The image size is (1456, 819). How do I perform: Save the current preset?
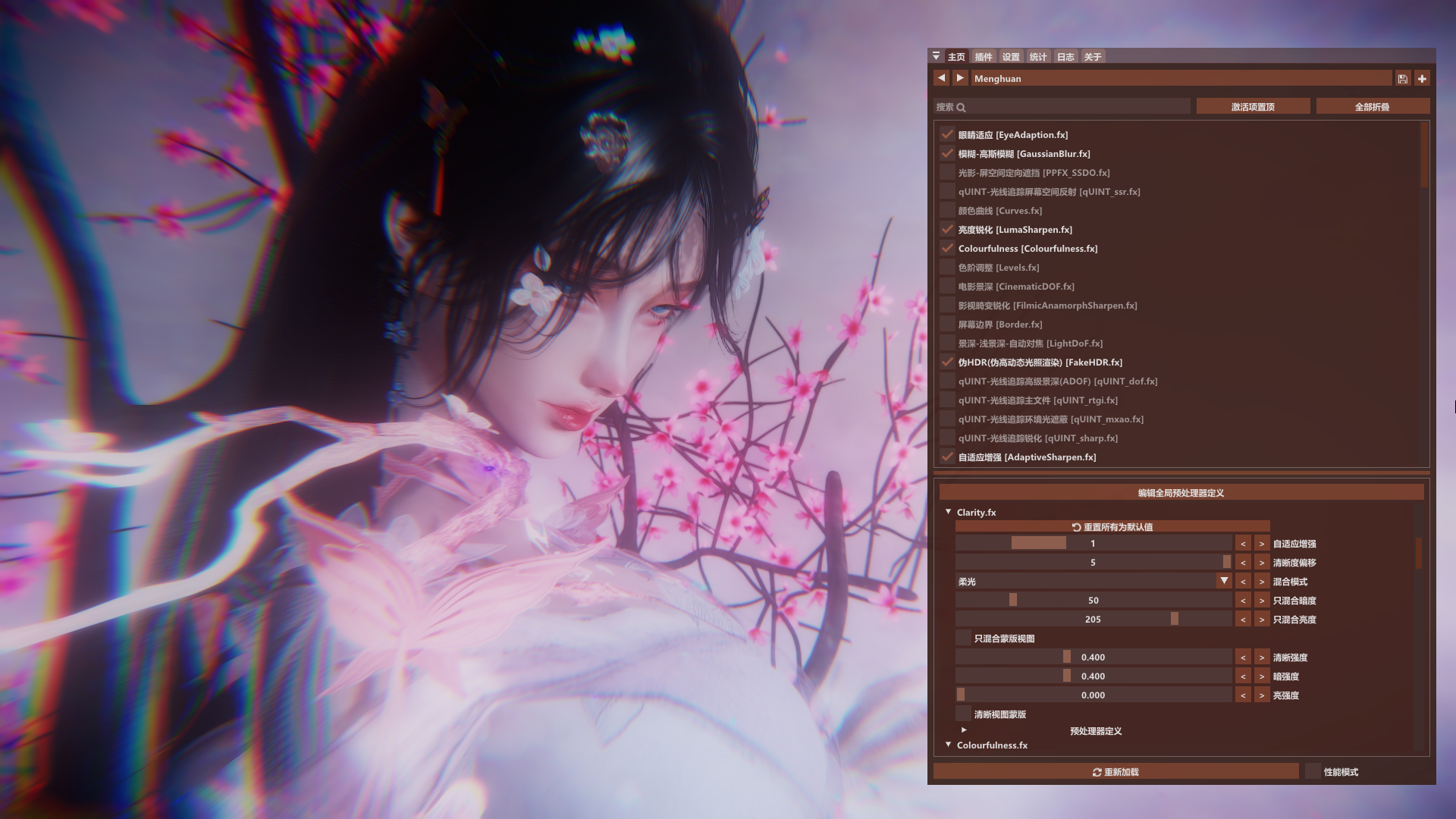[1403, 78]
